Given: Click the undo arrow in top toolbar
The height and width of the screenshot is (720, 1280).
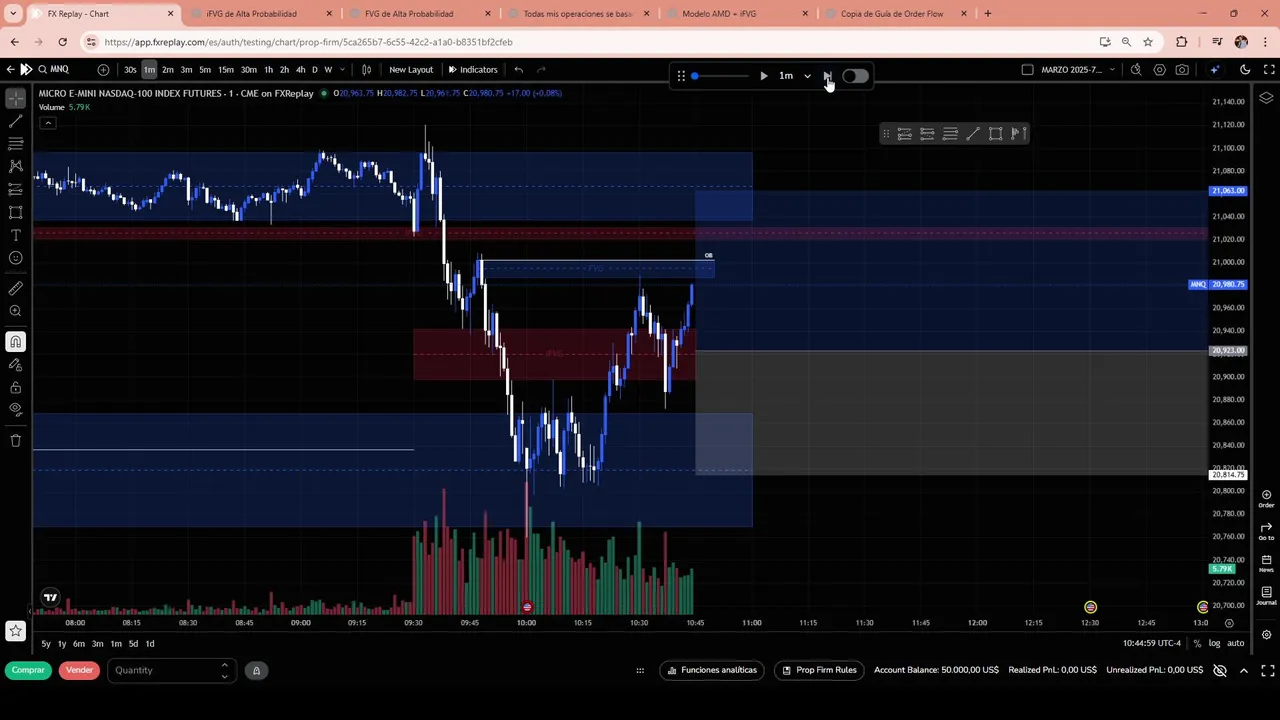Looking at the screenshot, I should (518, 70).
